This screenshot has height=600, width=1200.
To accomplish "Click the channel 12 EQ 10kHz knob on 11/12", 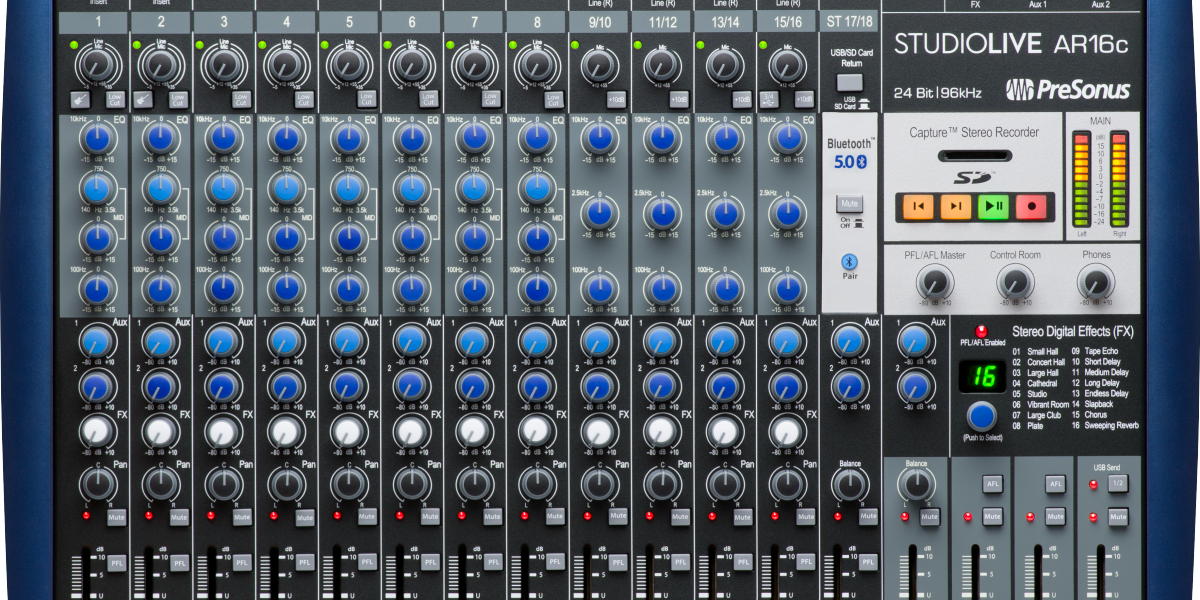I will (x=662, y=138).
